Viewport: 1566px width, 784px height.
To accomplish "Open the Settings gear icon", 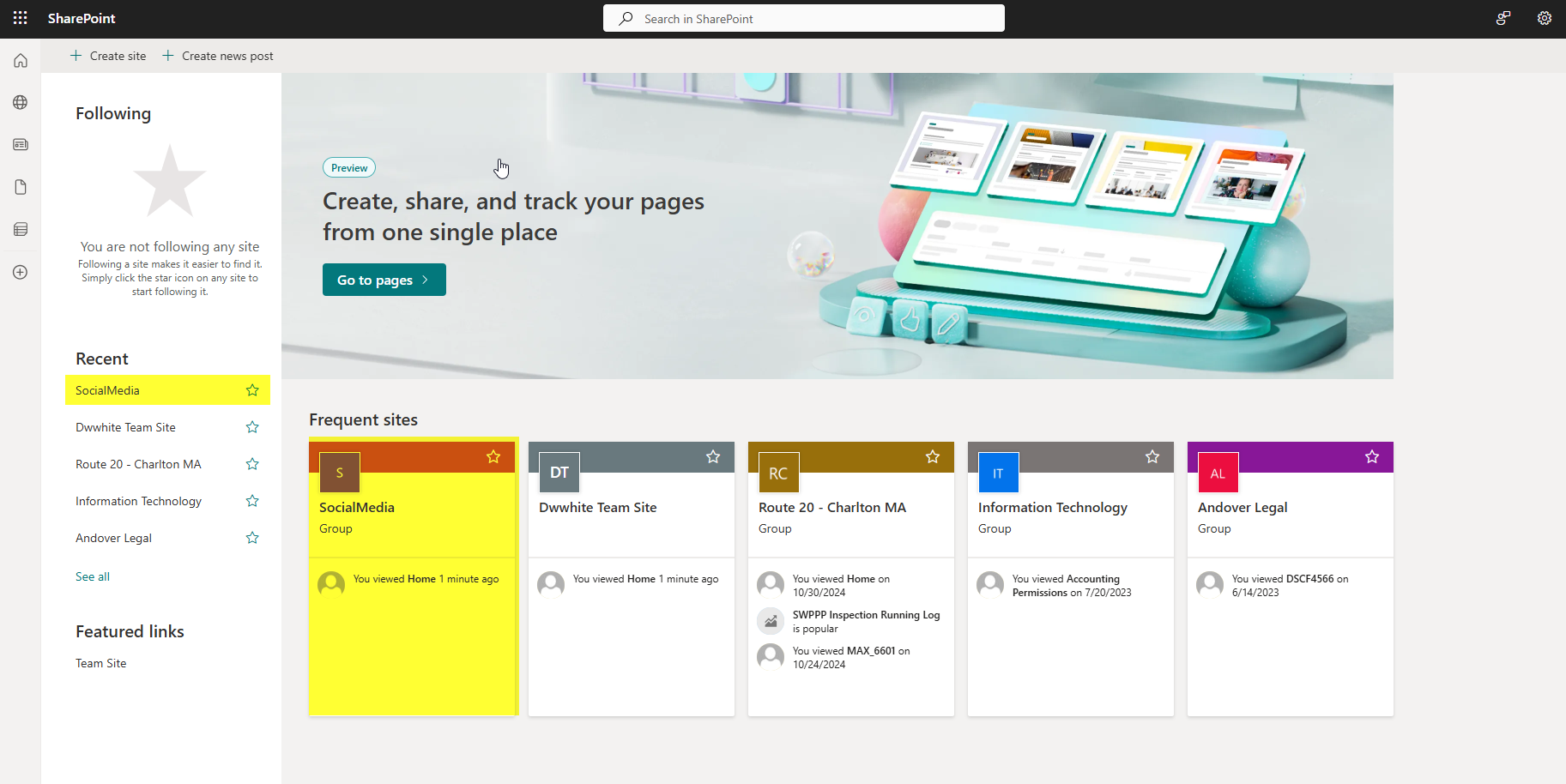I will pyautogui.click(x=1545, y=18).
